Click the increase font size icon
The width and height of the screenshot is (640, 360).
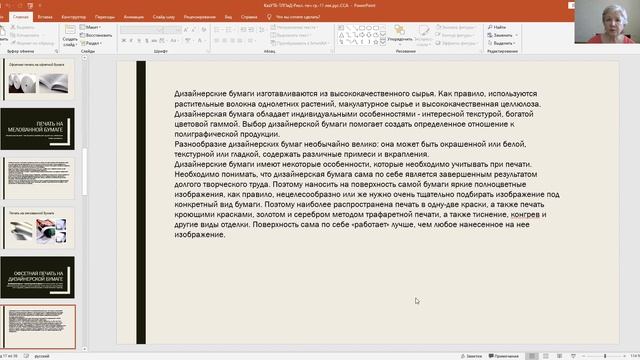pyautogui.click(x=186, y=30)
